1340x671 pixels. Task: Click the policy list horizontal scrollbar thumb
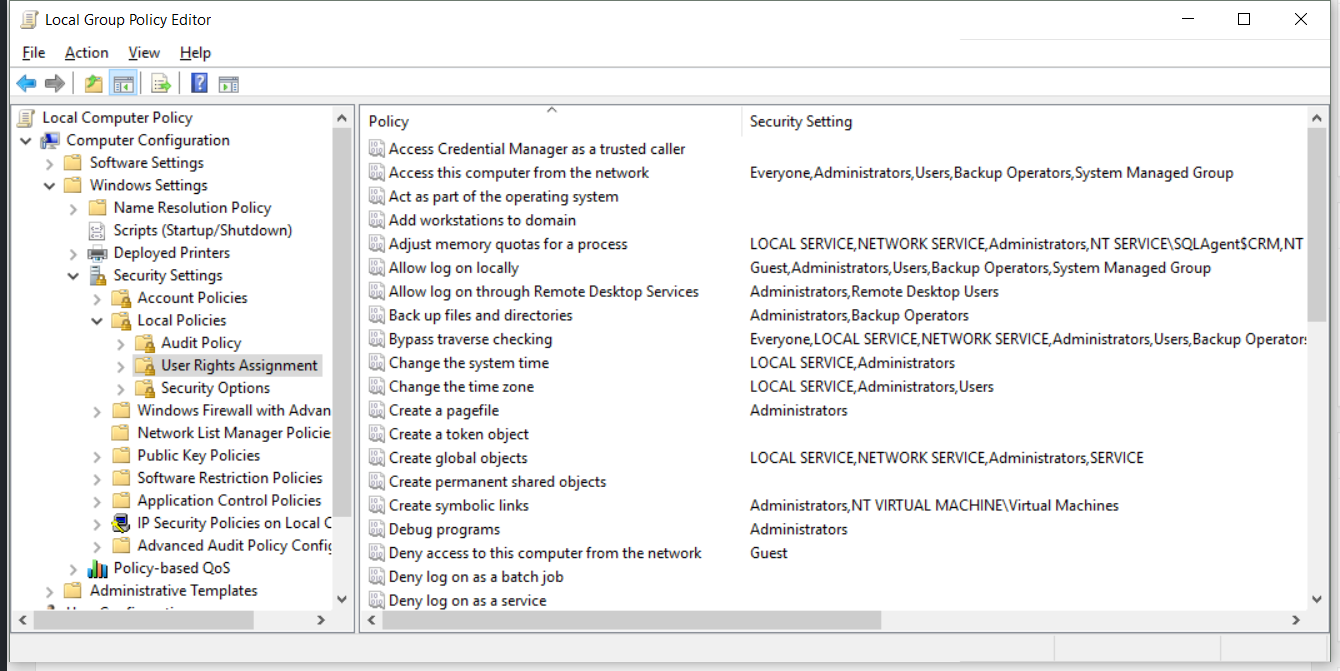[631, 620]
